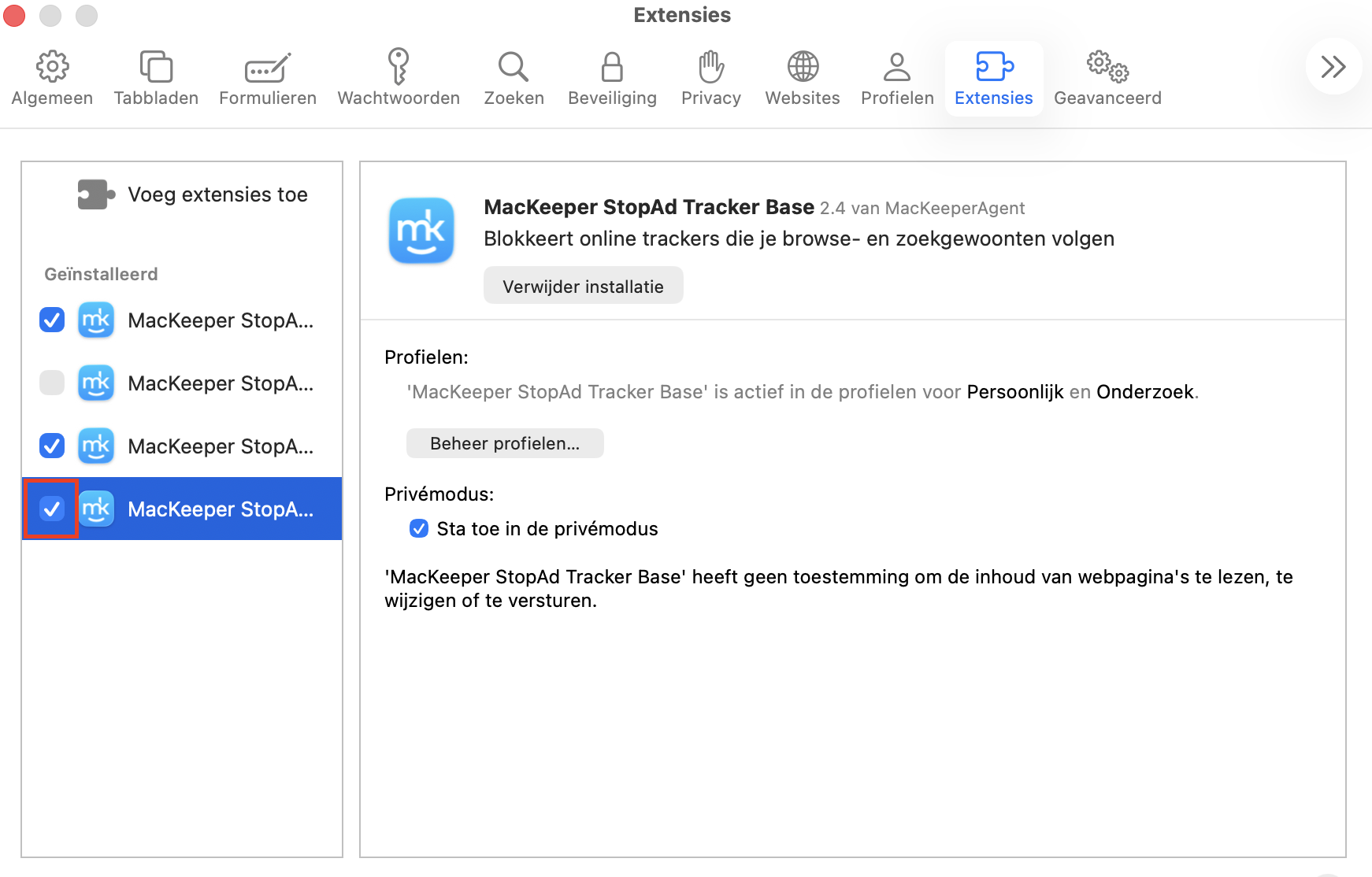Image resolution: width=1372 pixels, height=877 pixels.
Task: Disable the third MacKeeper StopAd extension checkbox
Action: click(52, 446)
